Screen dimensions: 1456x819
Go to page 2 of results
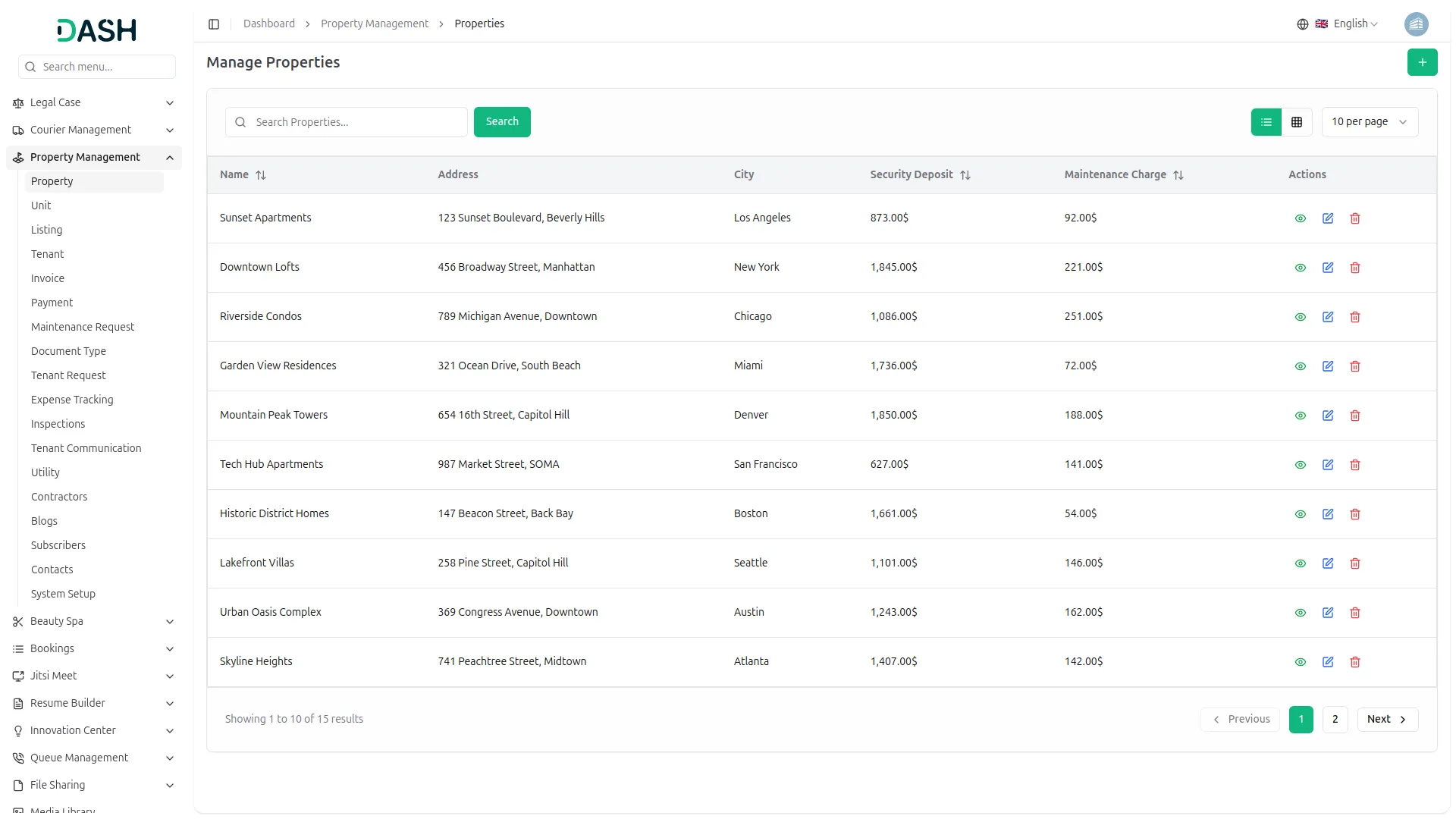tap(1335, 719)
